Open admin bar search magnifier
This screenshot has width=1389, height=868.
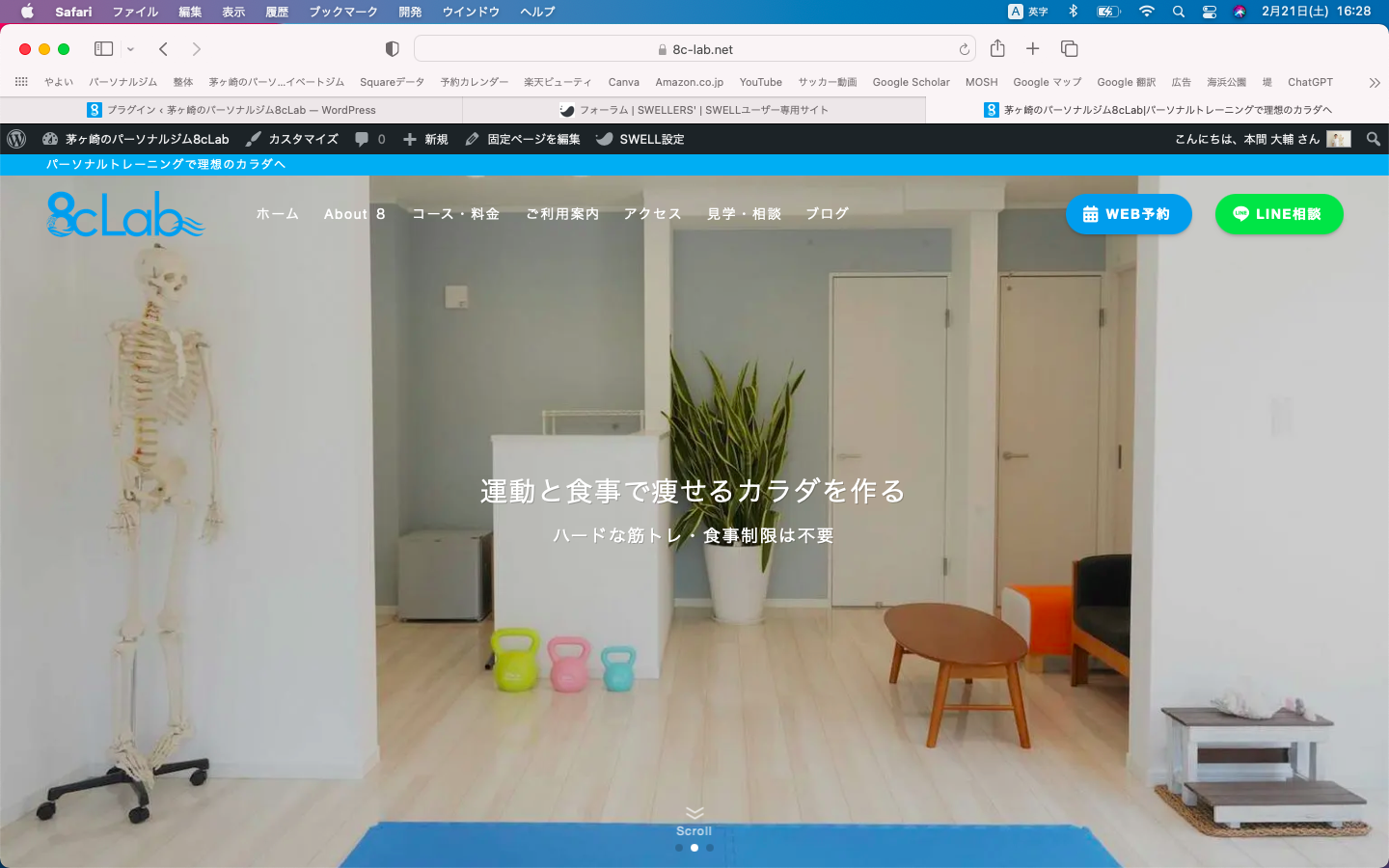(x=1374, y=139)
